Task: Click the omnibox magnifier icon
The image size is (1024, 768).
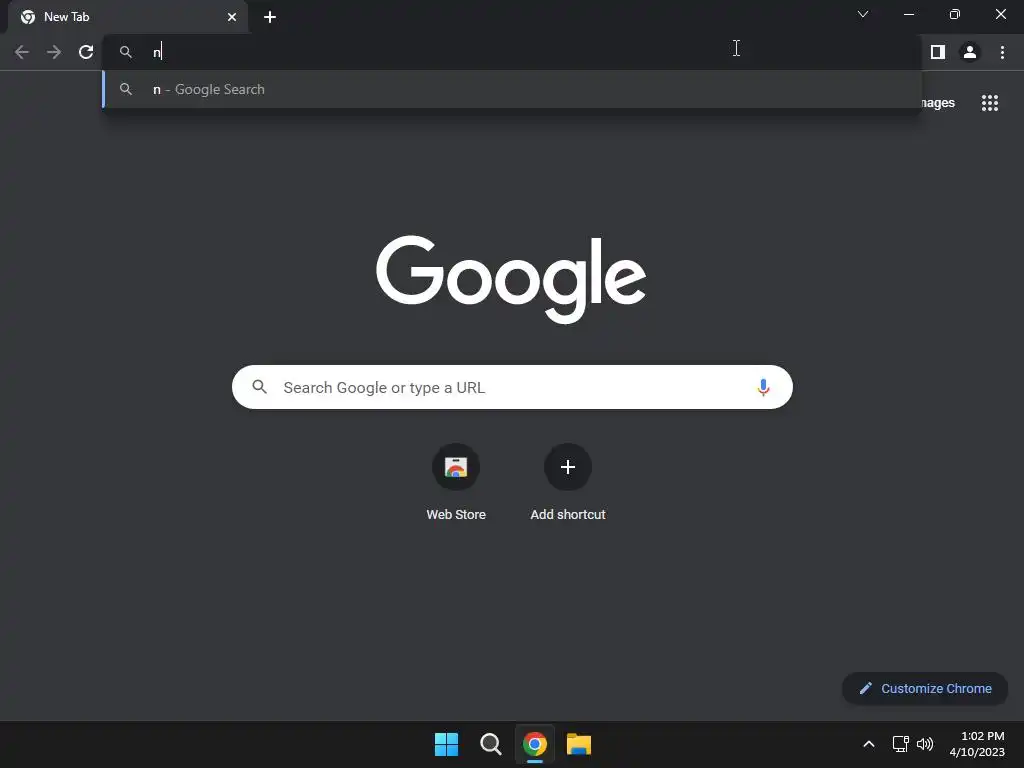Action: 126,52
